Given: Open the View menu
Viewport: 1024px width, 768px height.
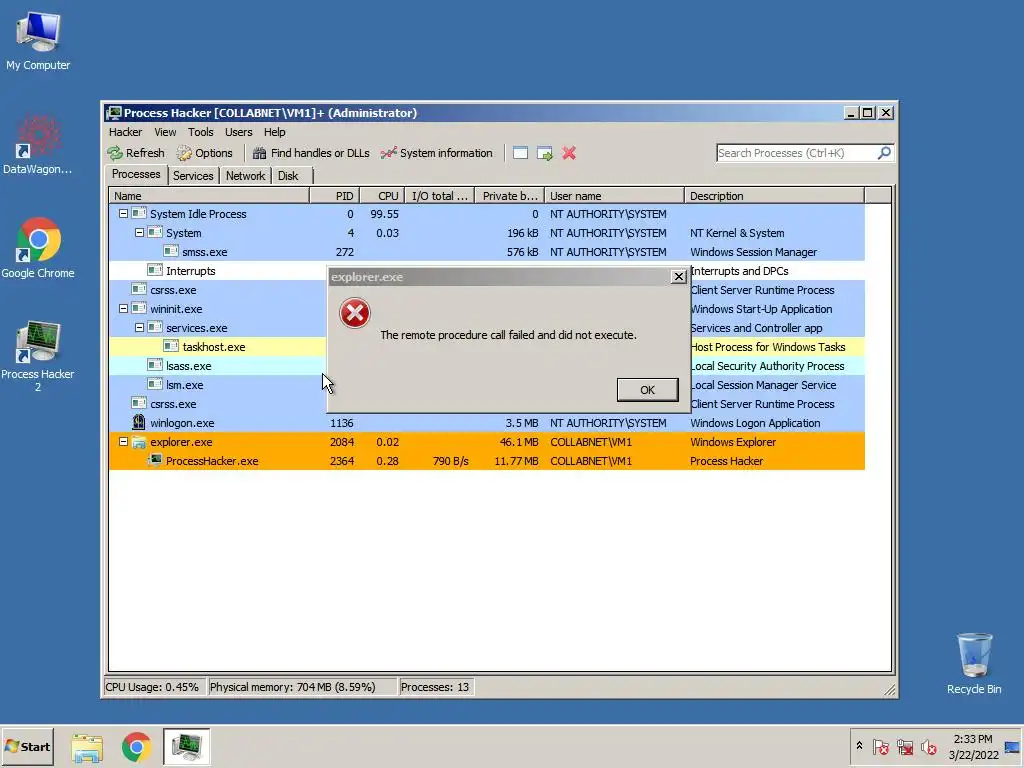Looking at the screenshot, I should coord(165,132).
